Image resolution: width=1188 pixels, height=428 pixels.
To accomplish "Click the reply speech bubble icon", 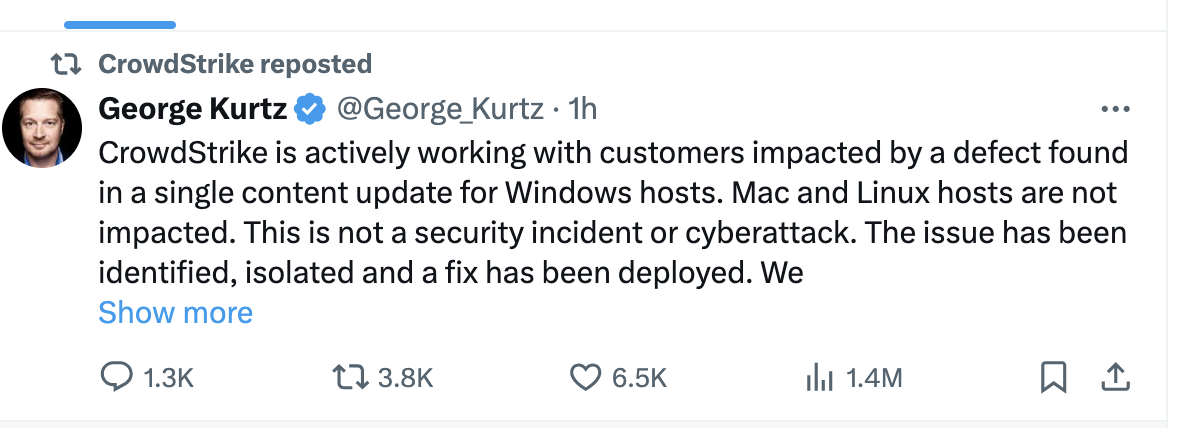I will tap(117, 376).
